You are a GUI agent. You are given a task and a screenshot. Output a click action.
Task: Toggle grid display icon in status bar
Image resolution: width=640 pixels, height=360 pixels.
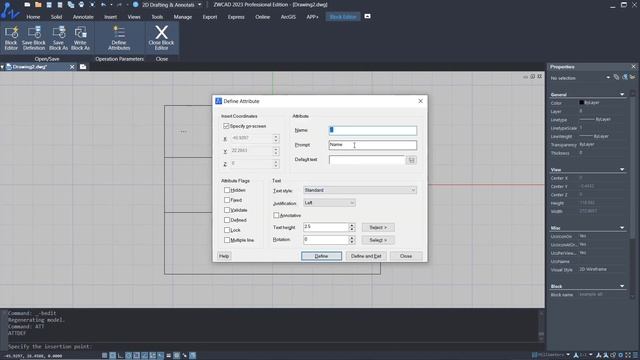pyautogui.click(x=113, y=356)
